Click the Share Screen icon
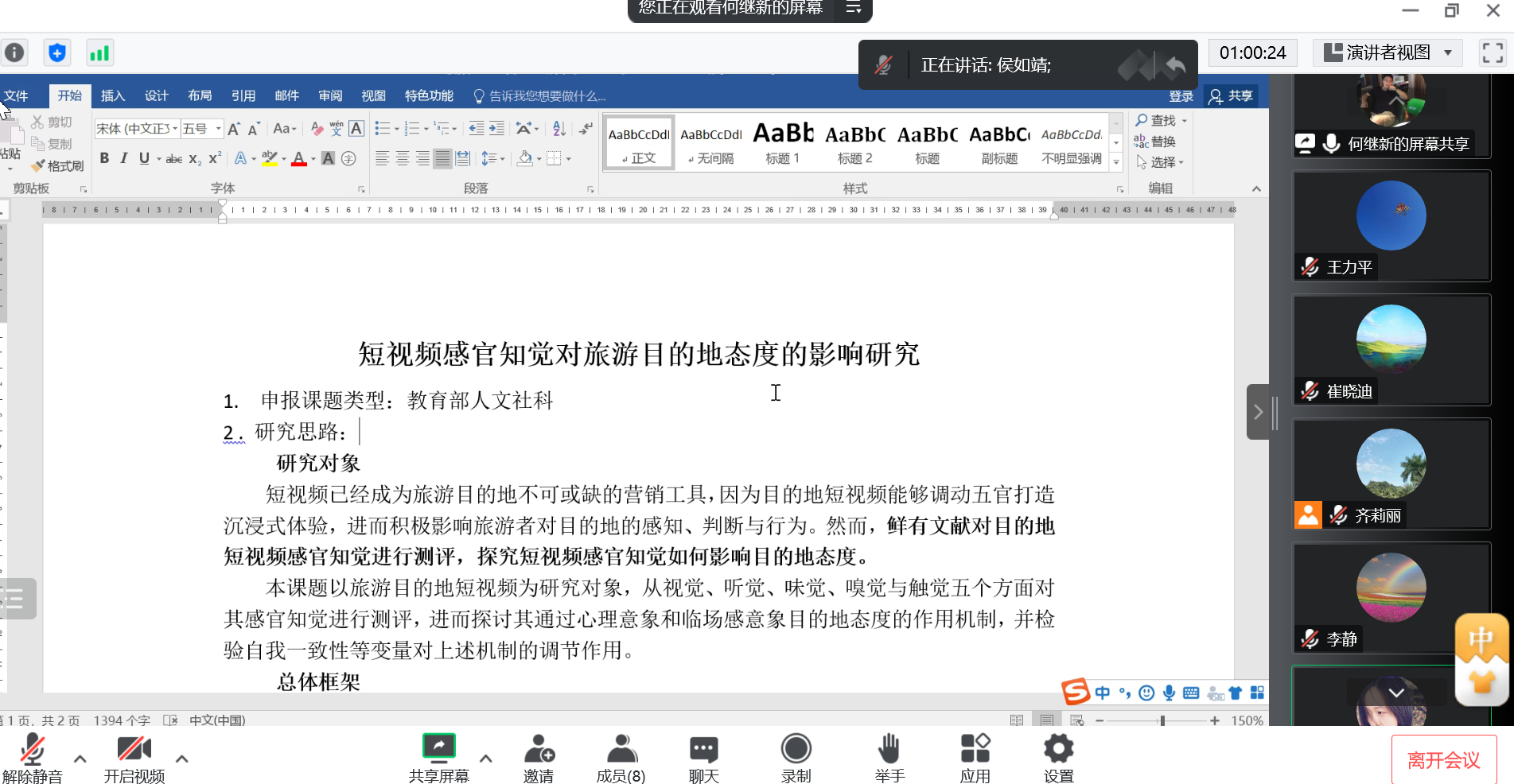This screenshot has height=784, width=1514. (x=438, y=750)
